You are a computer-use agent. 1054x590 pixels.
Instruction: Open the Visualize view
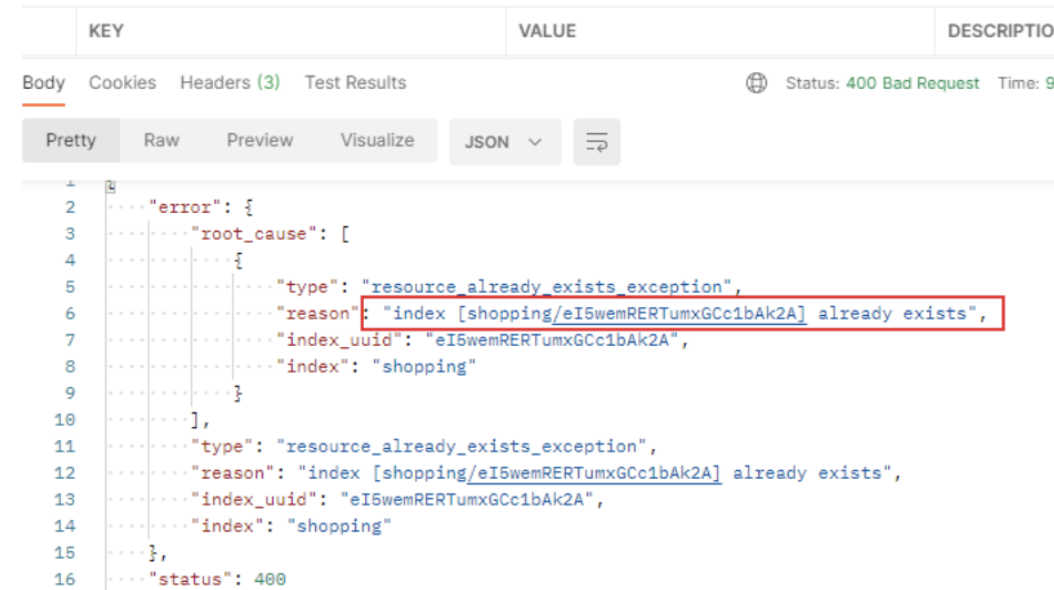pos(377,141)
